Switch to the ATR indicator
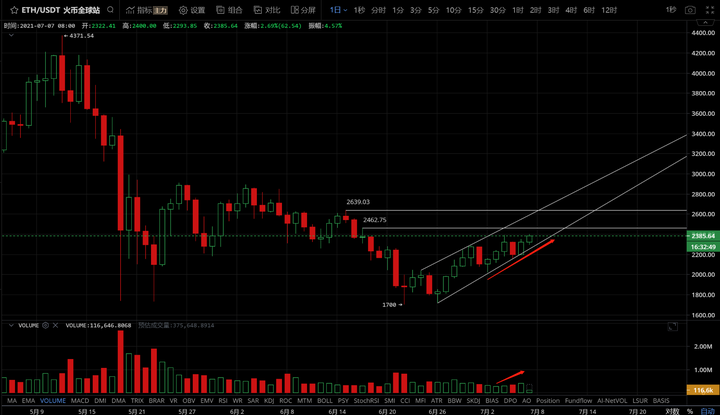The image size is (720, 415). (x=436, y=400)
